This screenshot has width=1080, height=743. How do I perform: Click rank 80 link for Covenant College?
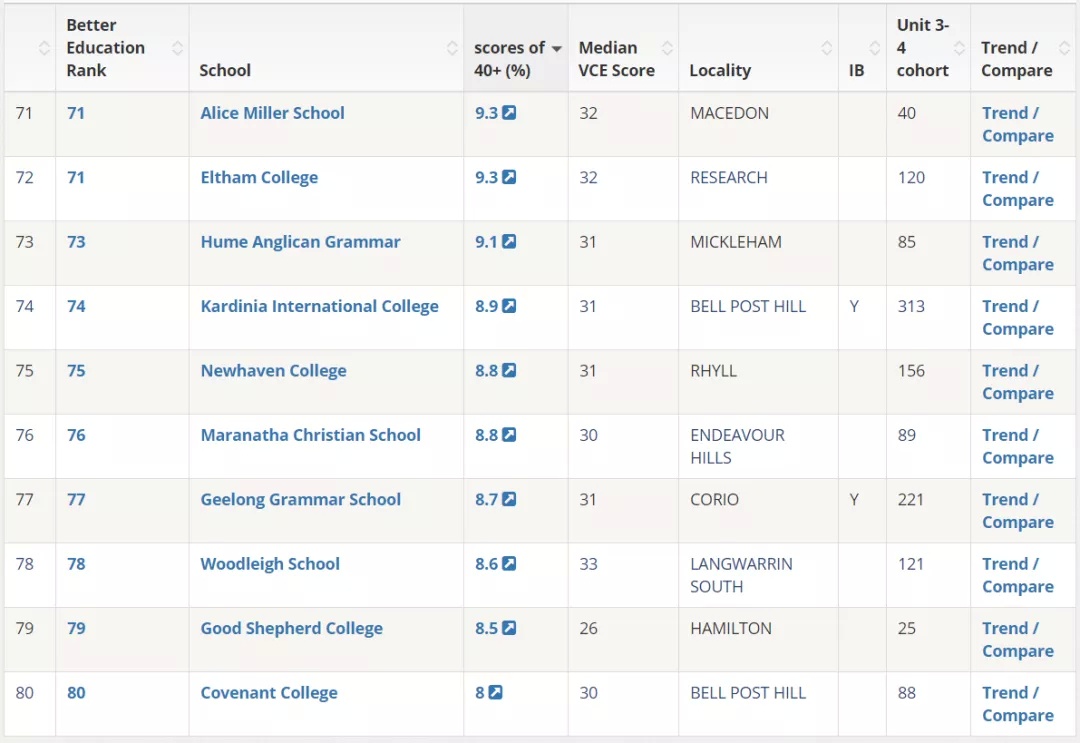click(x=76, y=692)
